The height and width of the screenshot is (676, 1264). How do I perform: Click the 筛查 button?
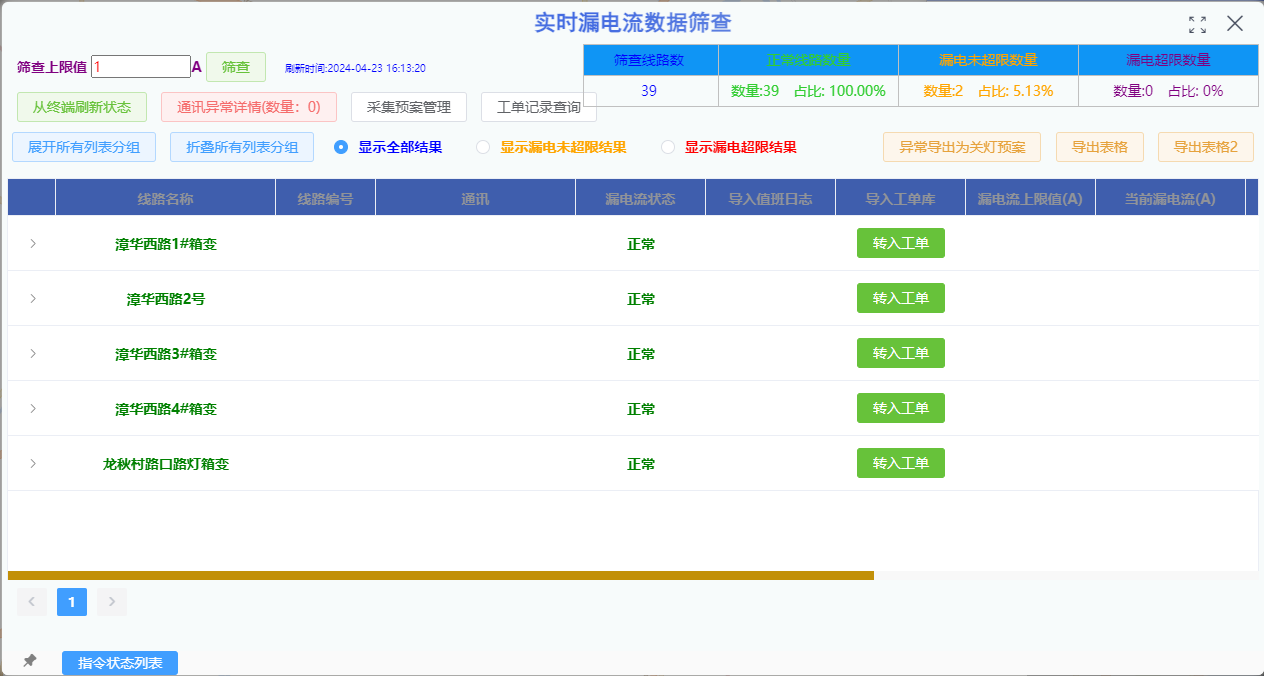[x=236, y=67]
